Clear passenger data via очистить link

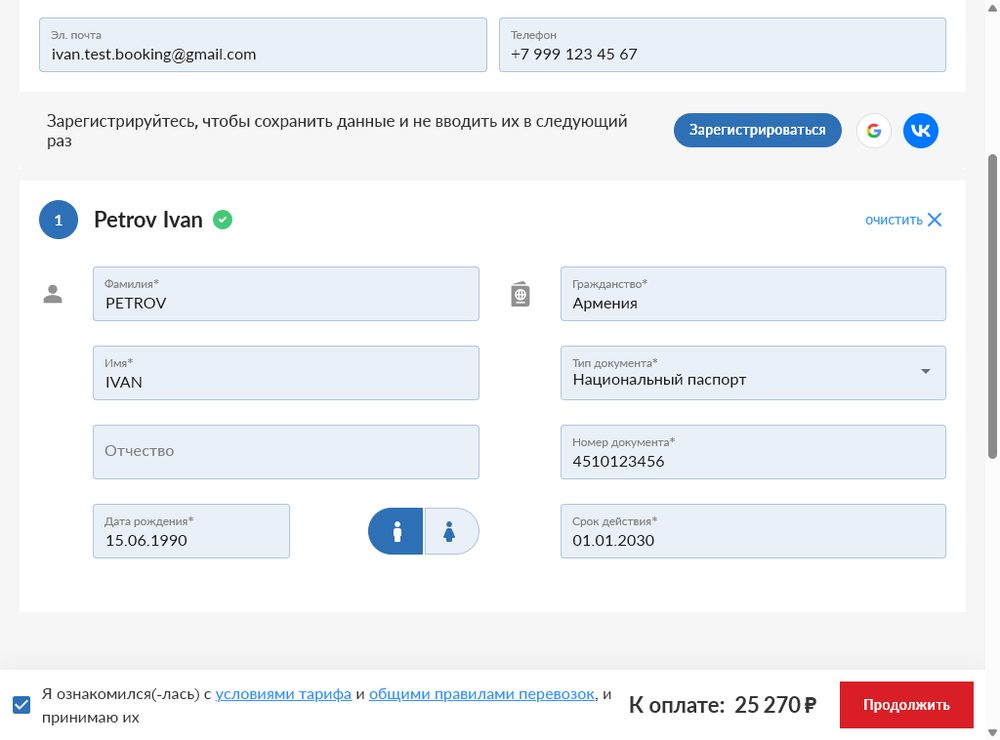(893, 220)
